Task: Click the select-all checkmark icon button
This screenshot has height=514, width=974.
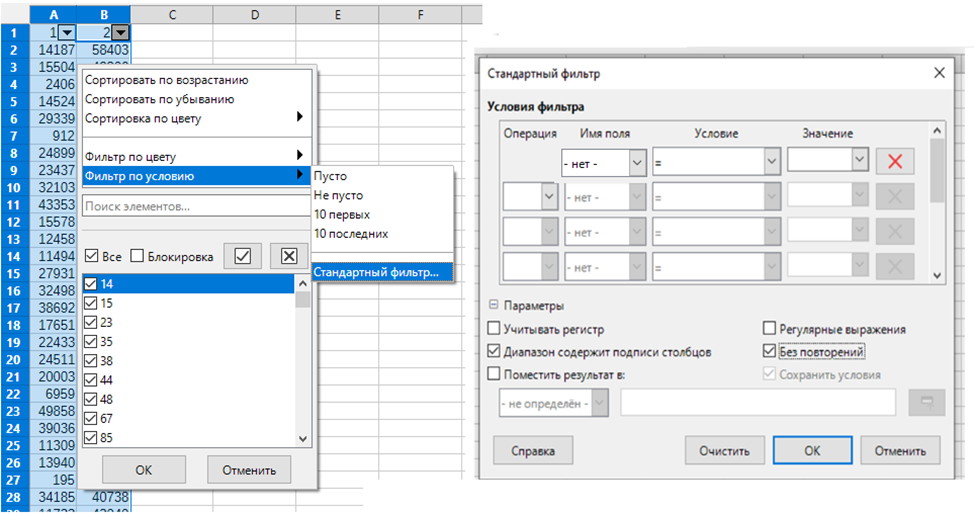Action: 242,256
